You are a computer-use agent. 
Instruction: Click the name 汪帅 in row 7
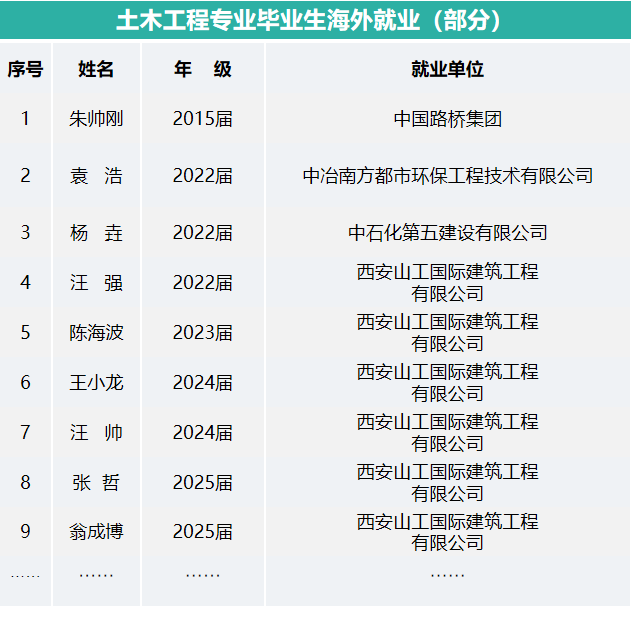[x=96, y=433]
